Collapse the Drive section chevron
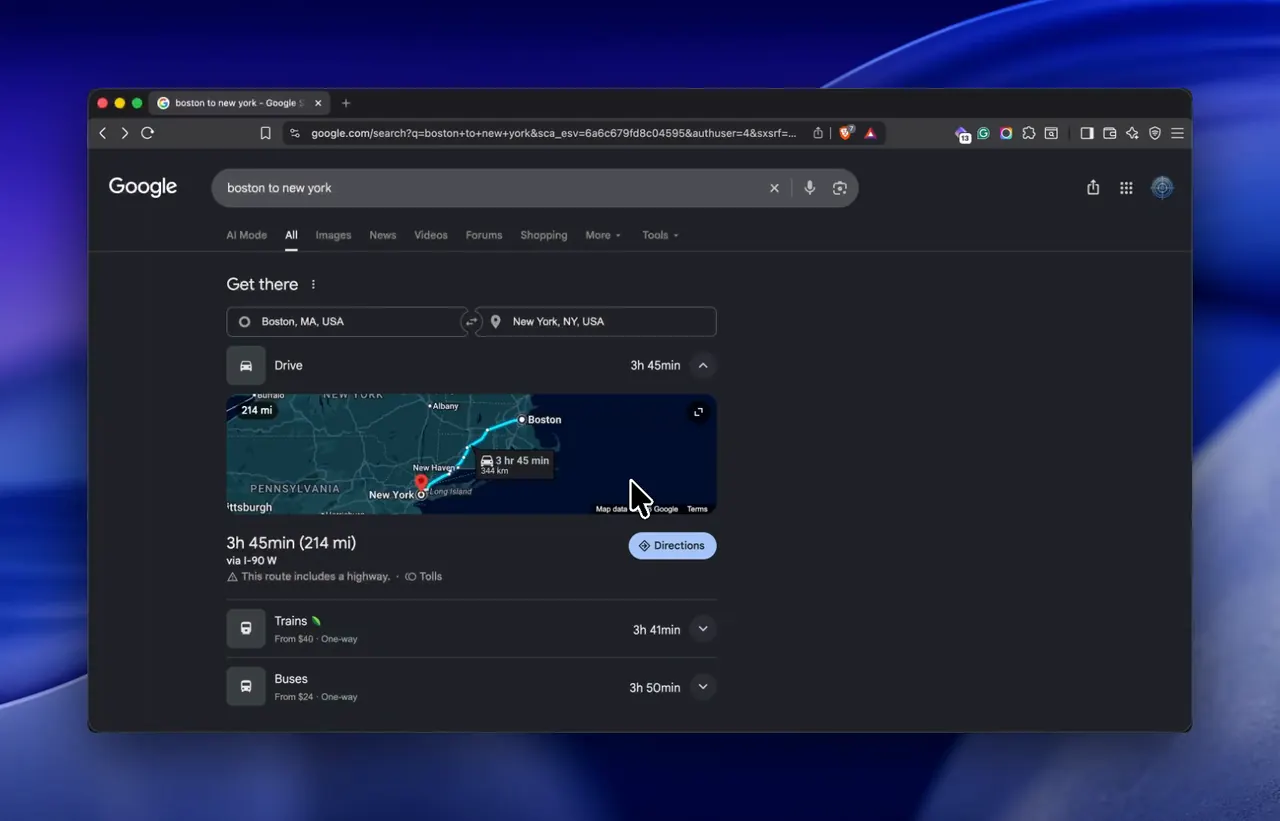 703,365
